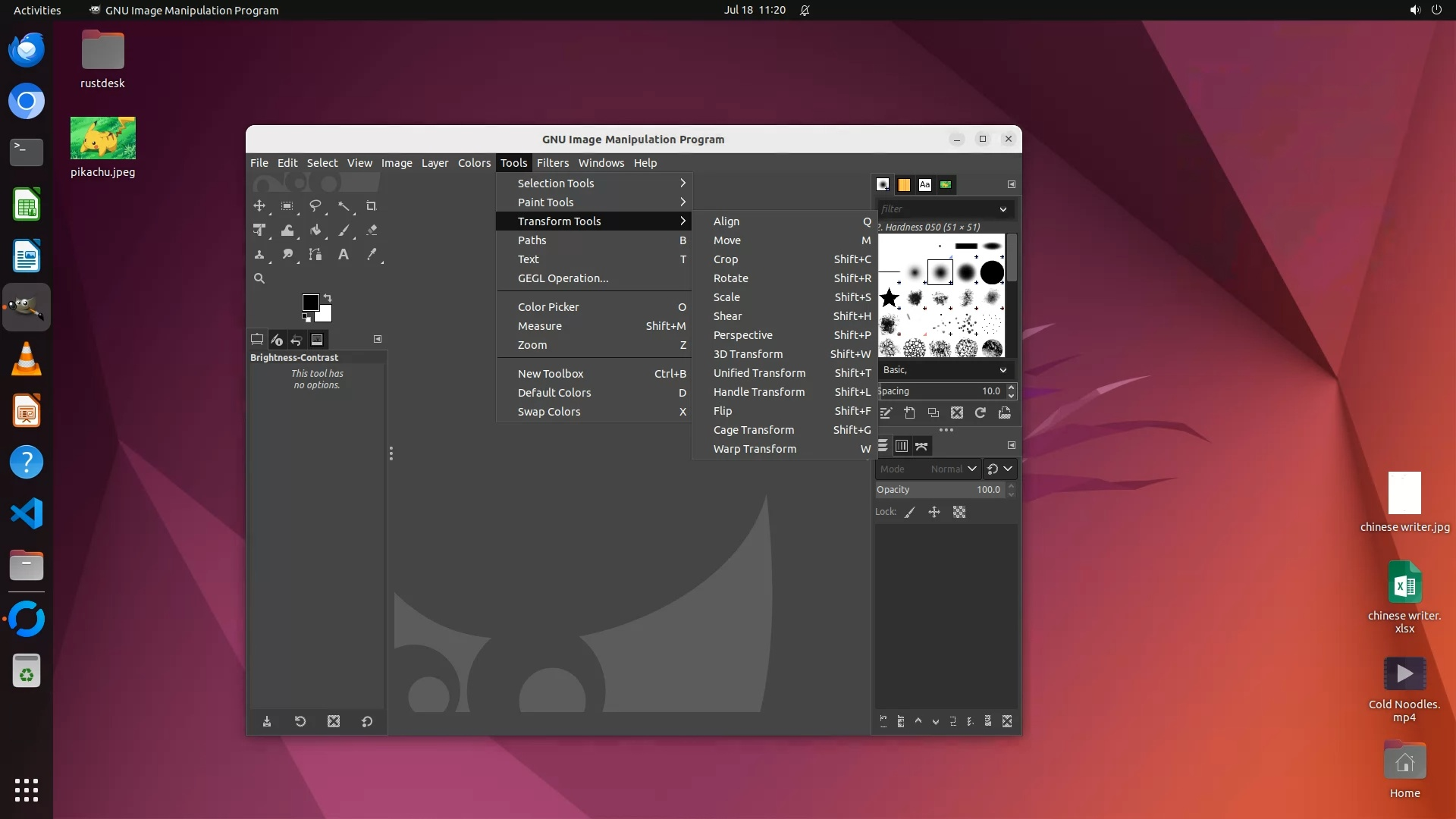Select the Bucket Fill tool

pyautogui.click(x=315, y=230)
